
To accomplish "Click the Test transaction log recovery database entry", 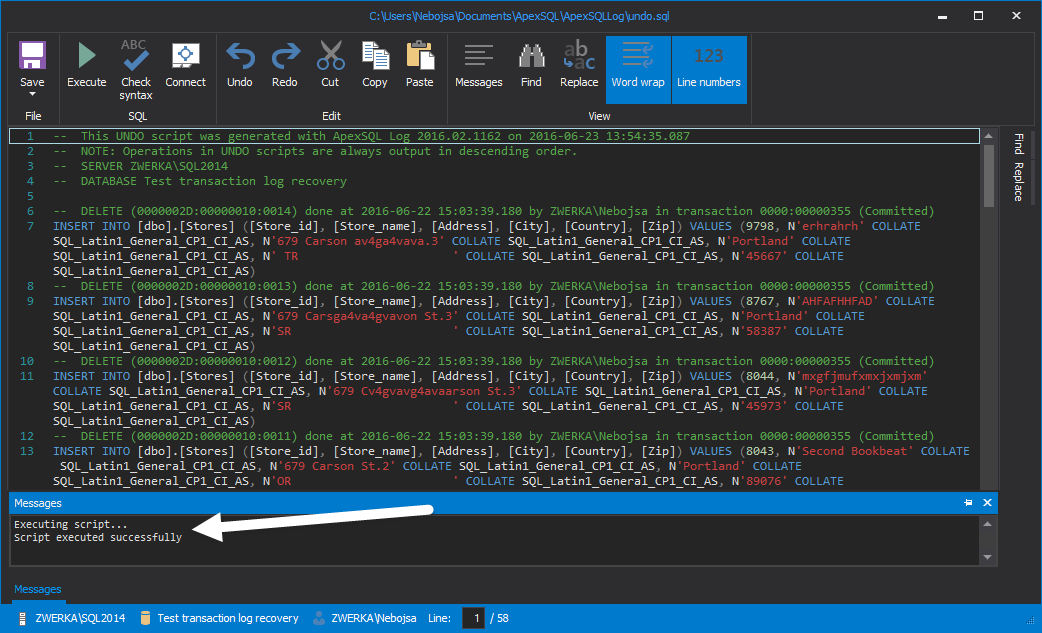I will (228, 618).
